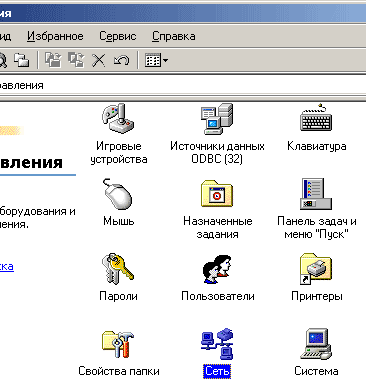Viewport: 366px width, 390px height.
Task: Open the Назначенные задания folder icon
Action: coord(217,193)
